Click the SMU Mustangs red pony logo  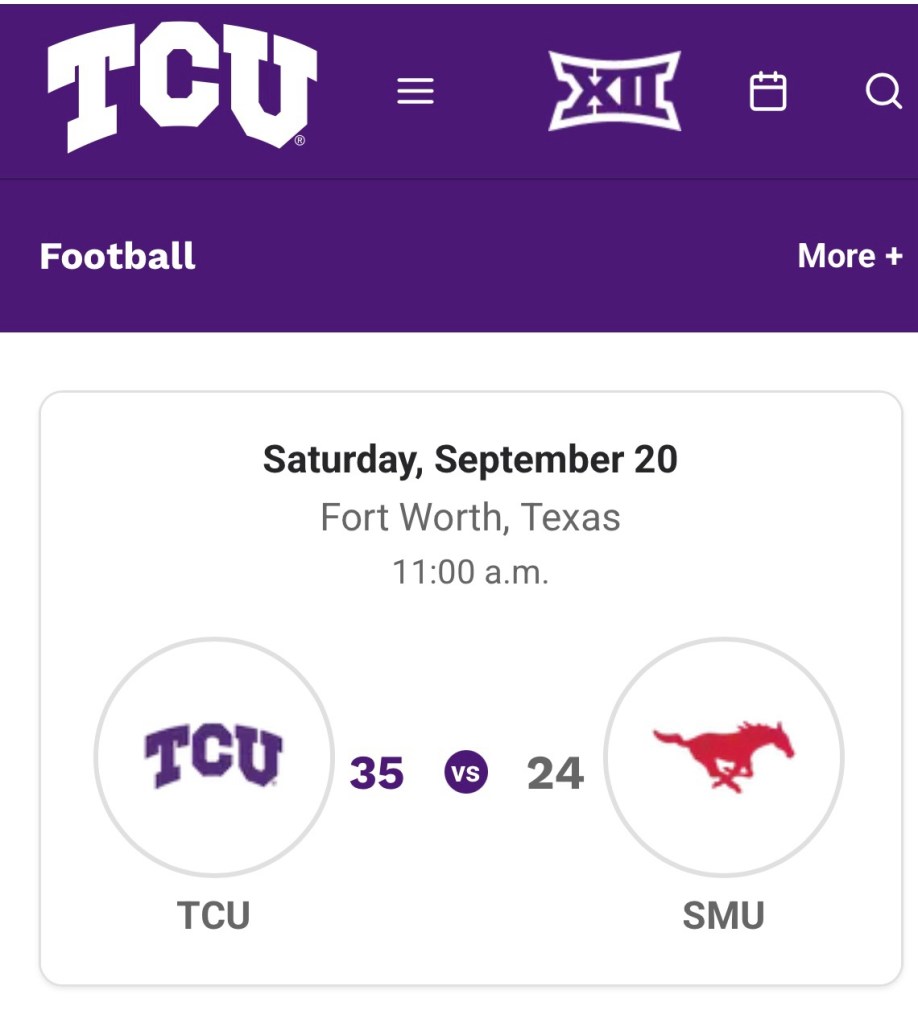[724, 756]
